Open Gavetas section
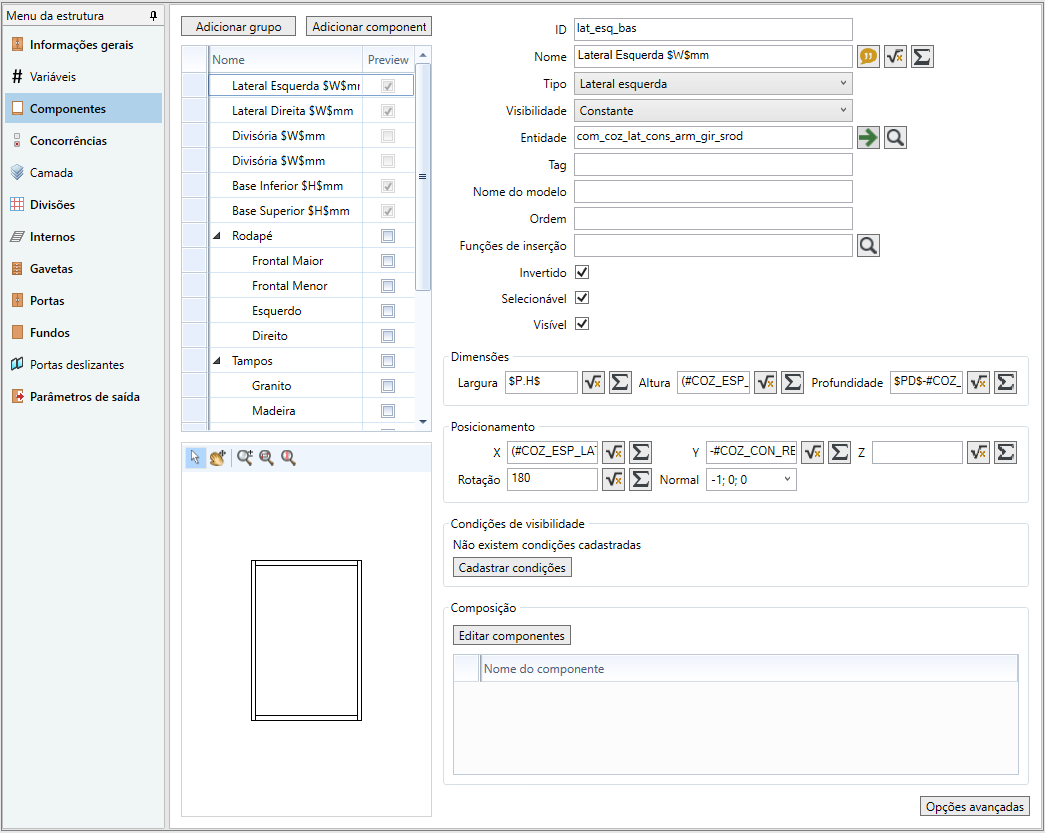Image resolution: width=1052 pixels, height=838 pixels. [x=83, y=269]
